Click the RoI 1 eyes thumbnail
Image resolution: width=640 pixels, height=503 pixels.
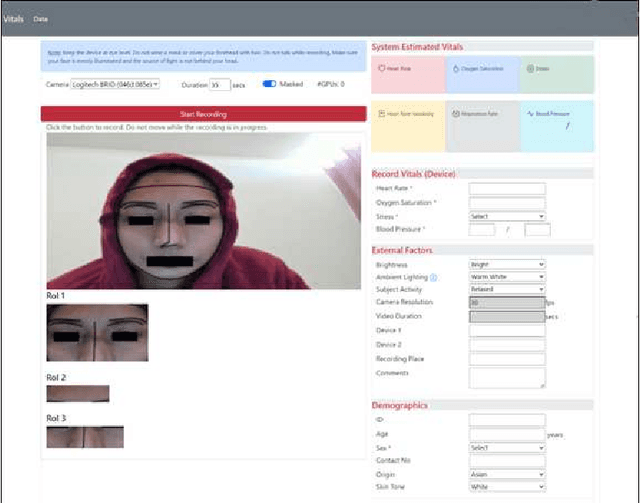click(96, 333)
